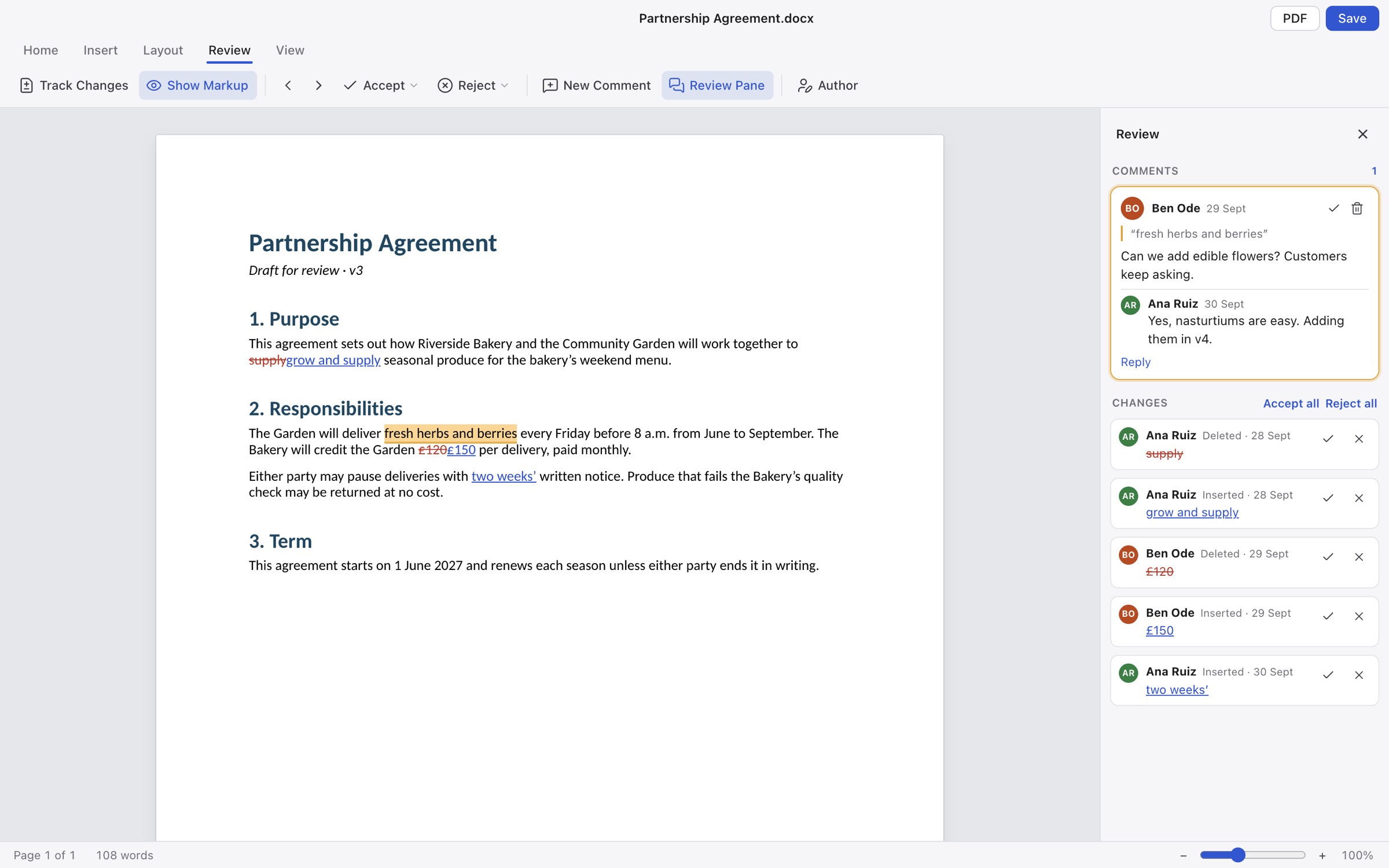Click Reply under Ana Ruiz's comment
1389x868 pixels.
tap(1136, 362)
